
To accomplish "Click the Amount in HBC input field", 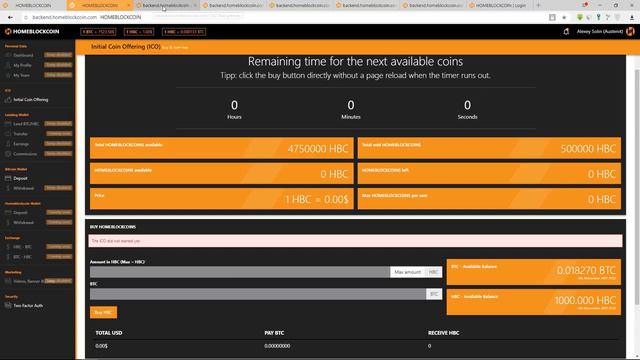I will [x=240, y=272].
